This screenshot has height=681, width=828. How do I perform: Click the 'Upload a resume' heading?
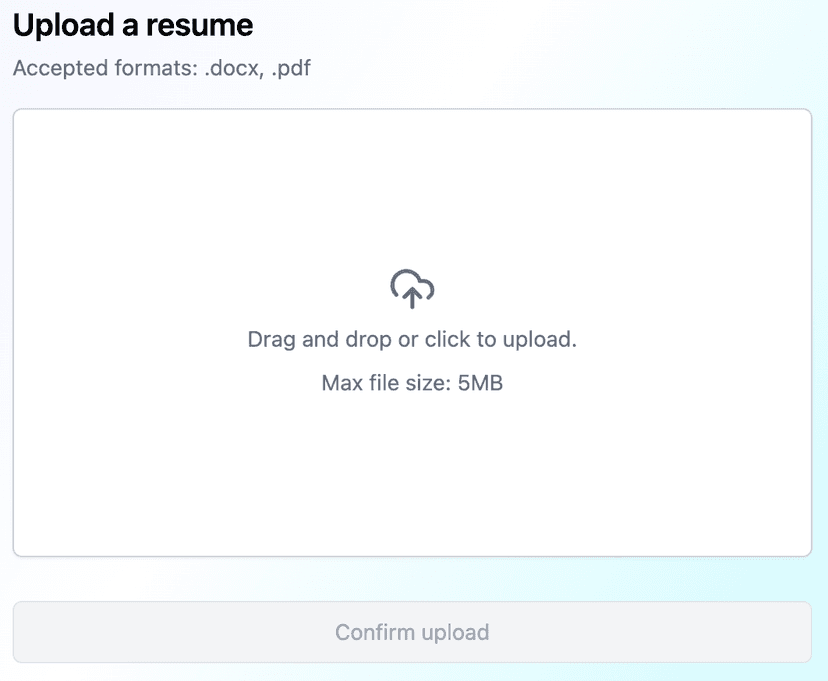point(131,24)
